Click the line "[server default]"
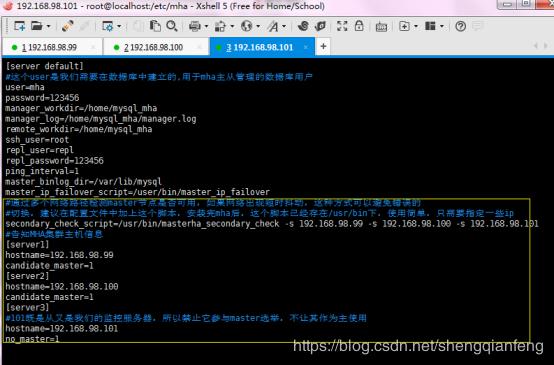 45,66
